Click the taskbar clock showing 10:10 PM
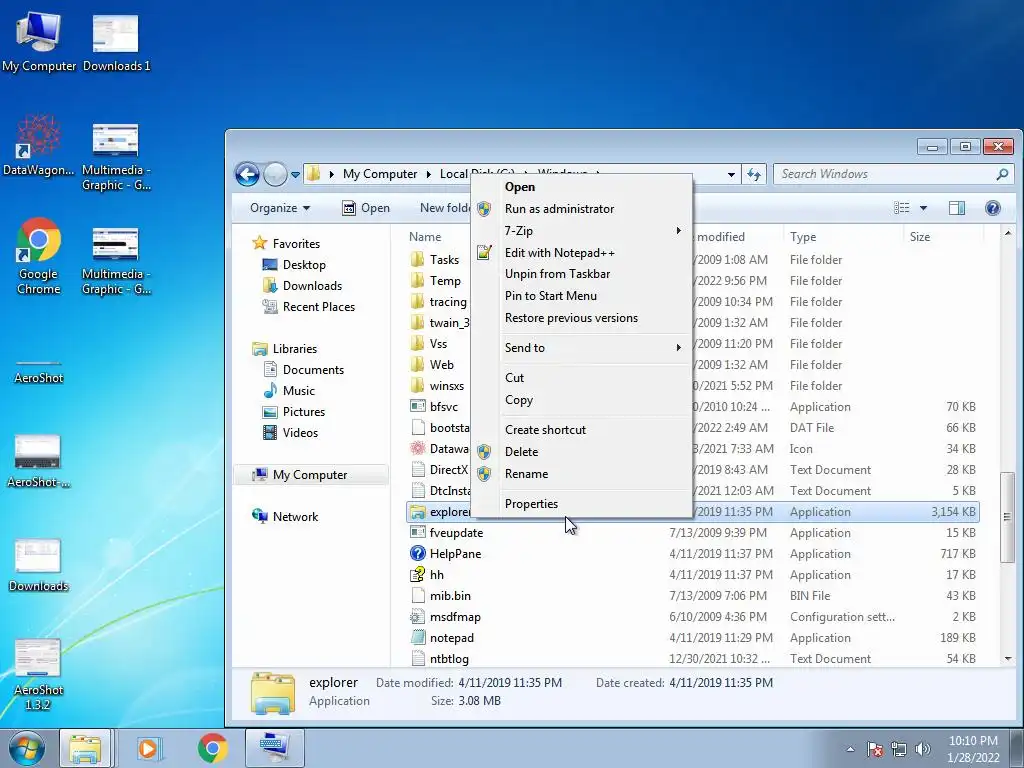 coord(974,749)
